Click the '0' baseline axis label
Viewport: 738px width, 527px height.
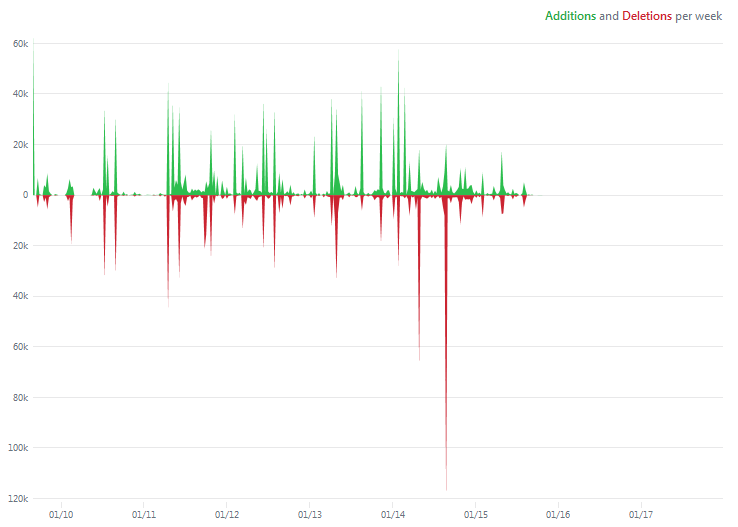(25, 195)
